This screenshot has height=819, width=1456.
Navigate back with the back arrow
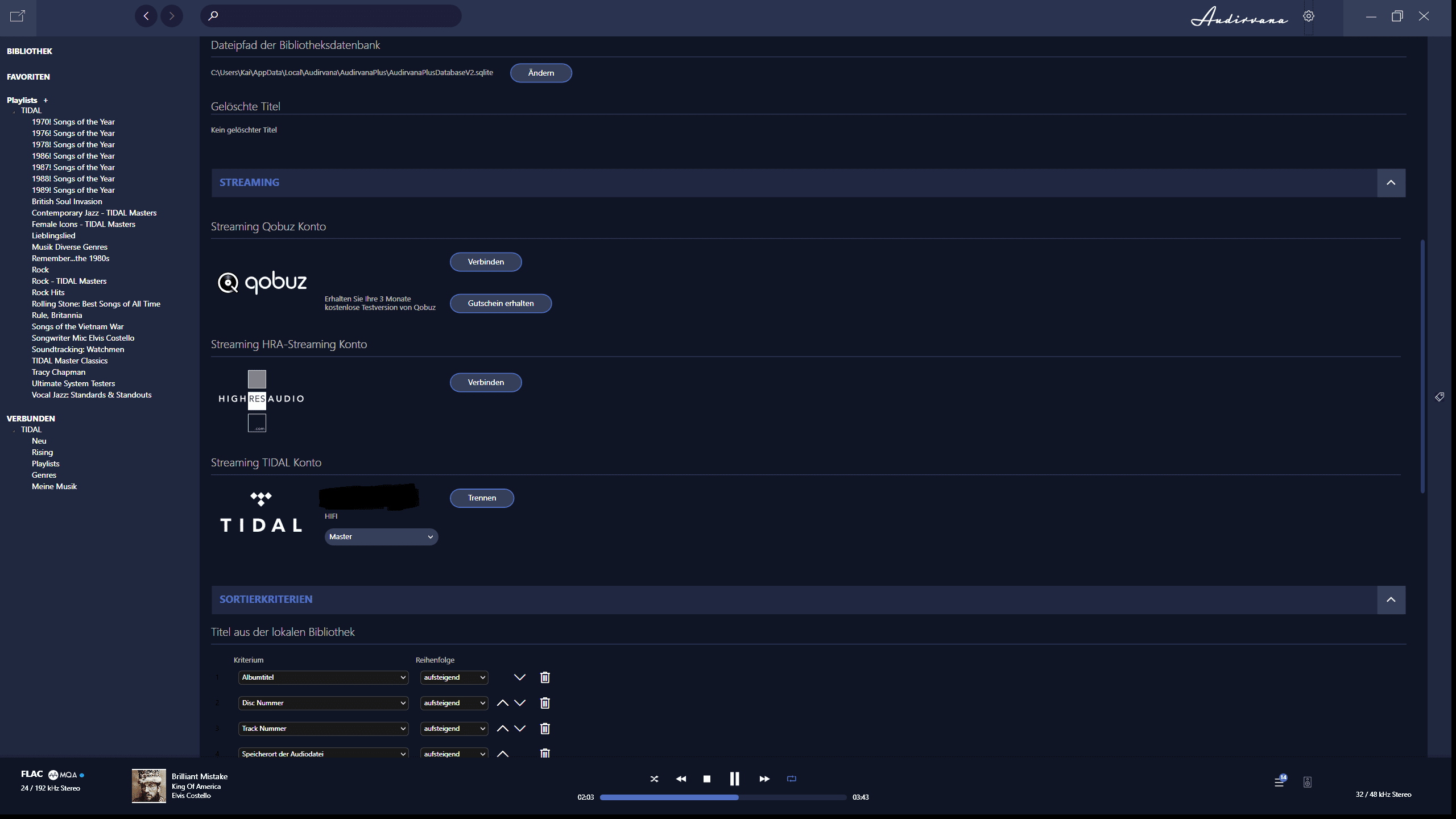(x=146, y=16)
